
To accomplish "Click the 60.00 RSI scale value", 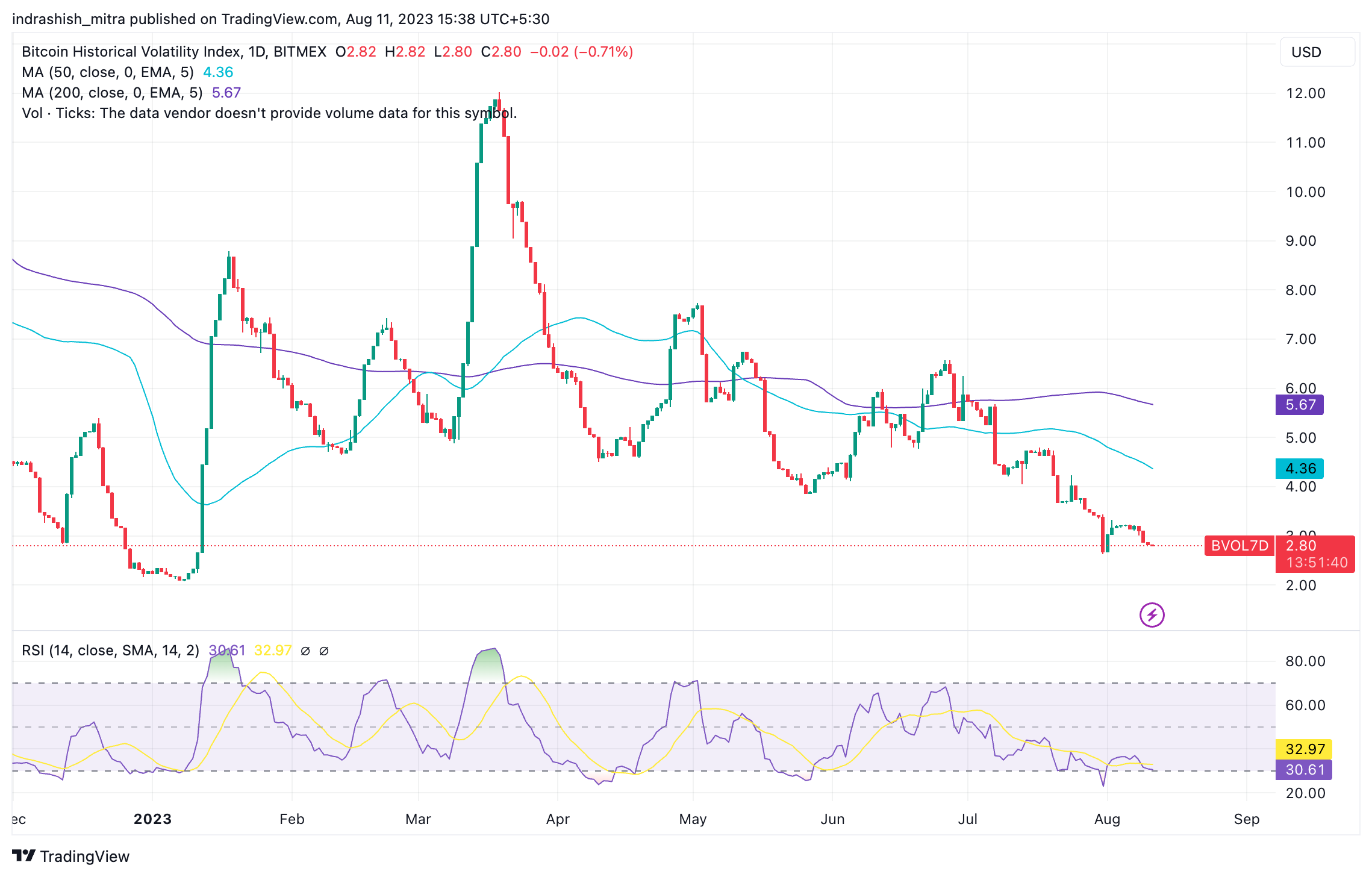I will pos(1305,705).
